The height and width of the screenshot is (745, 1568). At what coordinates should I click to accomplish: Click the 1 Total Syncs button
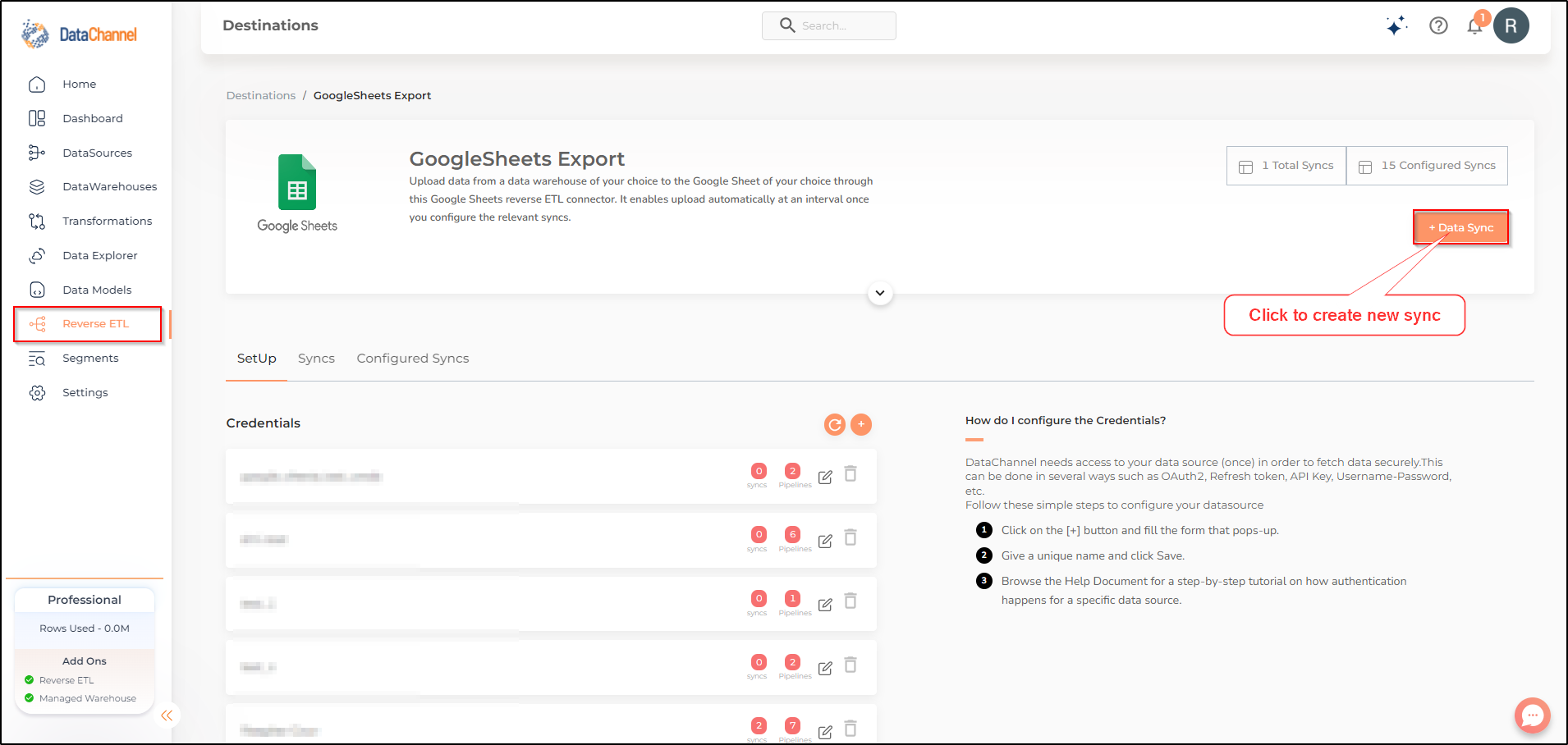1286,166
